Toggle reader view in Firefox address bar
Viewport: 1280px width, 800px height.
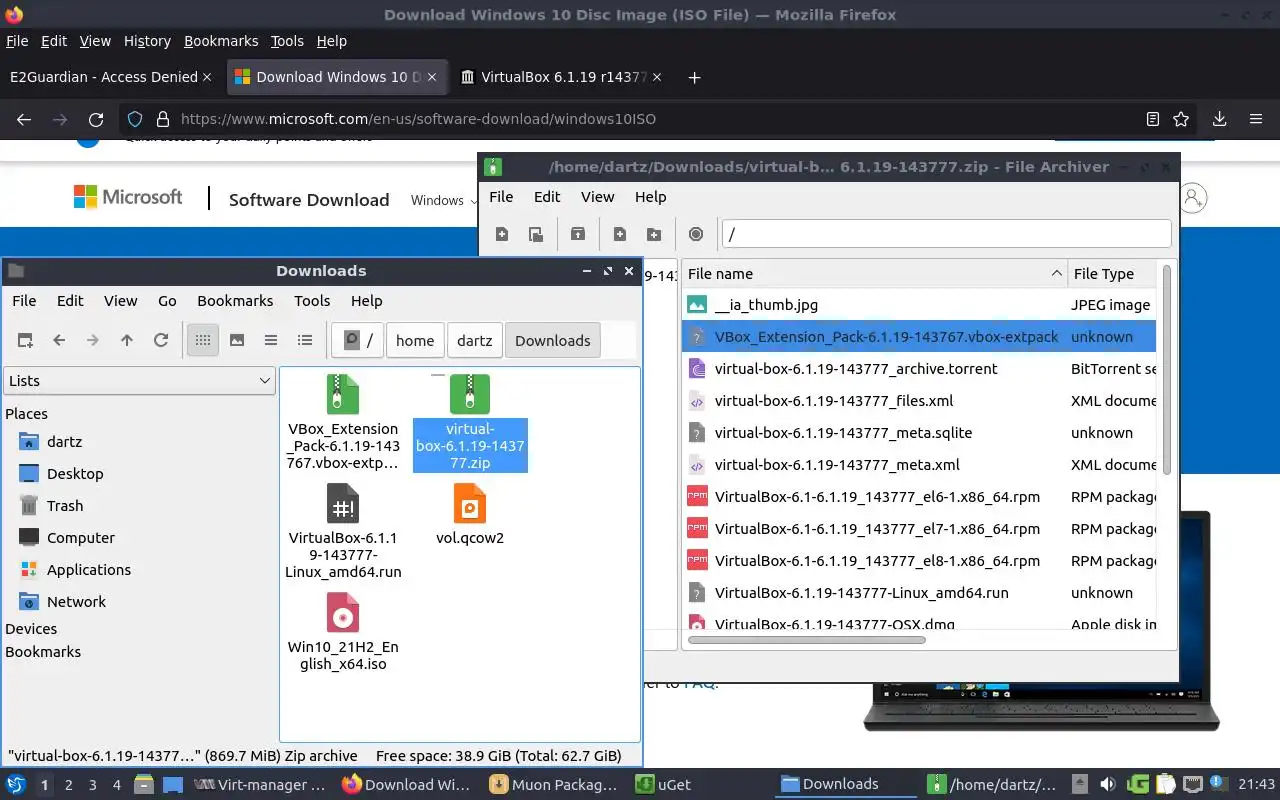[1153, 119]
